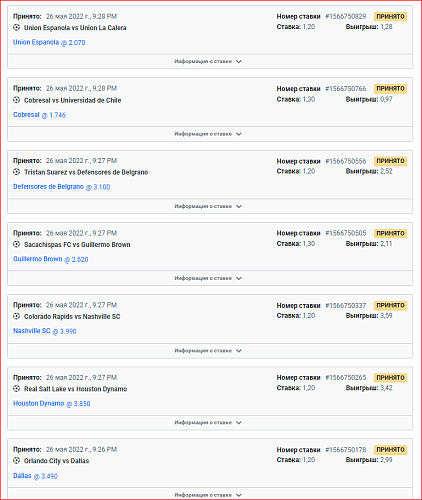This screenshot has width=422, height=500.
Task: Click soccer ball icon beside Cobresal match
Action: [16, 100]
